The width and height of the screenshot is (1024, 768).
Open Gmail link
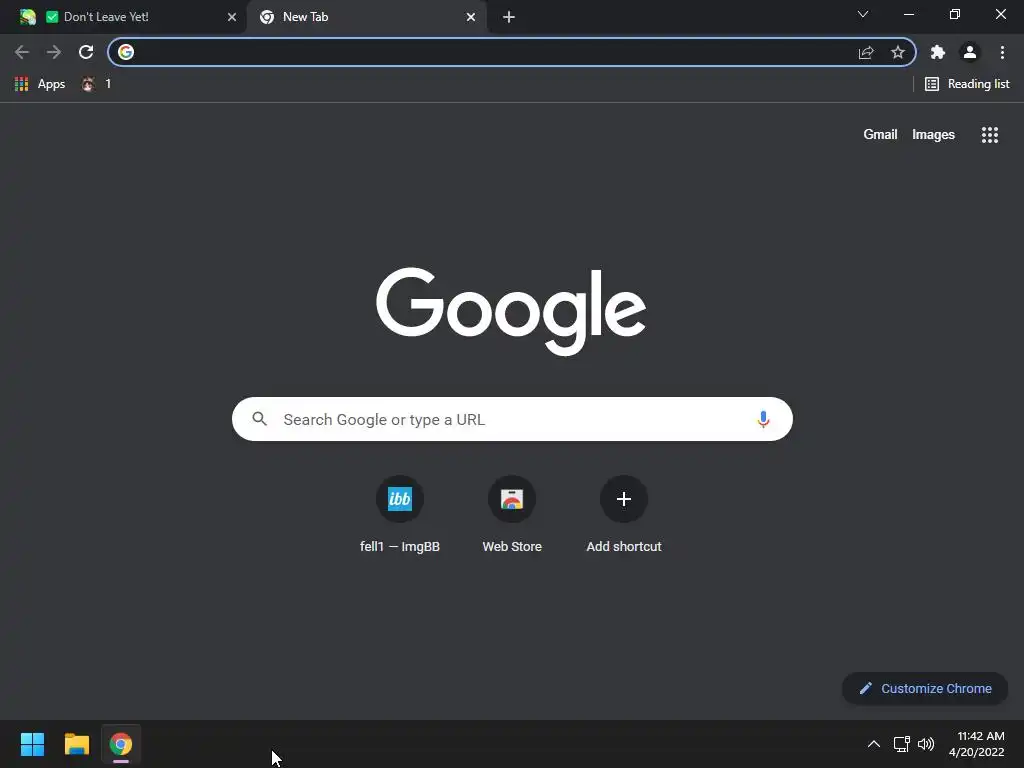pos(880,135)
